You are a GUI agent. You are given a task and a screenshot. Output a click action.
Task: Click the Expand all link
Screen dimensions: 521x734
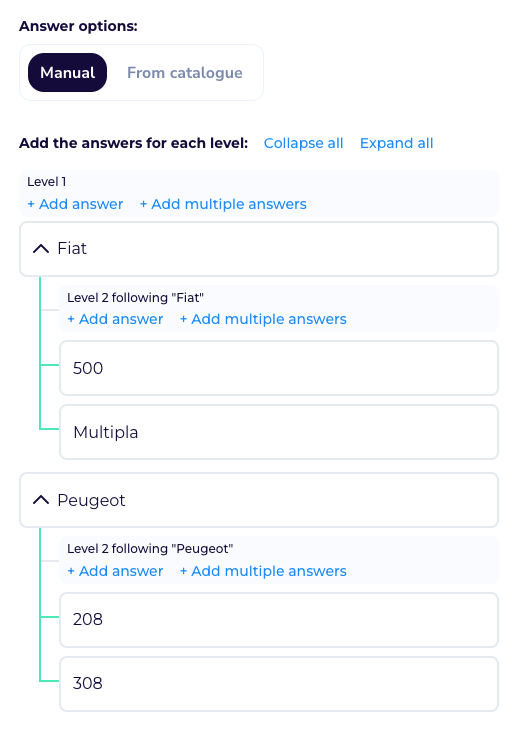tap(396, 143)
